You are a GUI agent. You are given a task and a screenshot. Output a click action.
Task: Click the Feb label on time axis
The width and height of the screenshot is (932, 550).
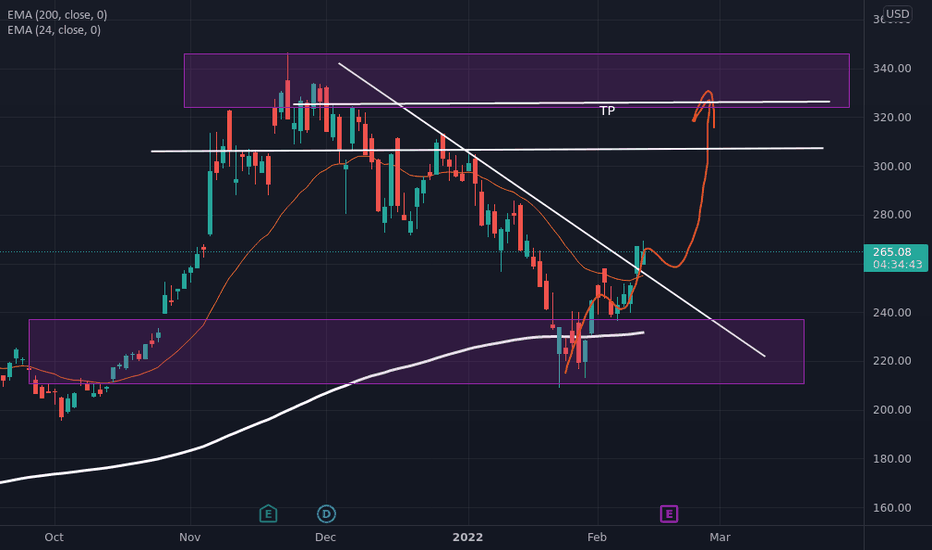(x=597, y=538)
